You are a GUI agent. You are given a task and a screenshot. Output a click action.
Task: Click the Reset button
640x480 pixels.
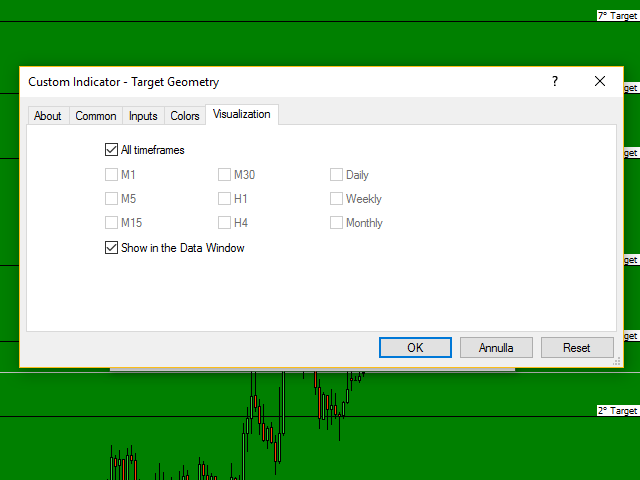577,348
